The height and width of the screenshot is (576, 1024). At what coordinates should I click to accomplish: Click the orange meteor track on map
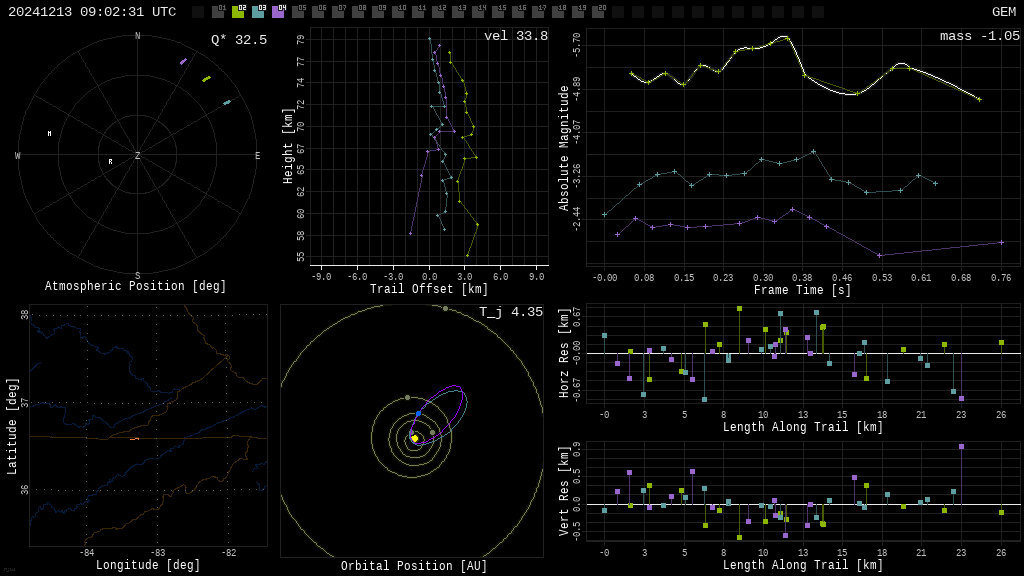point(134,438)
